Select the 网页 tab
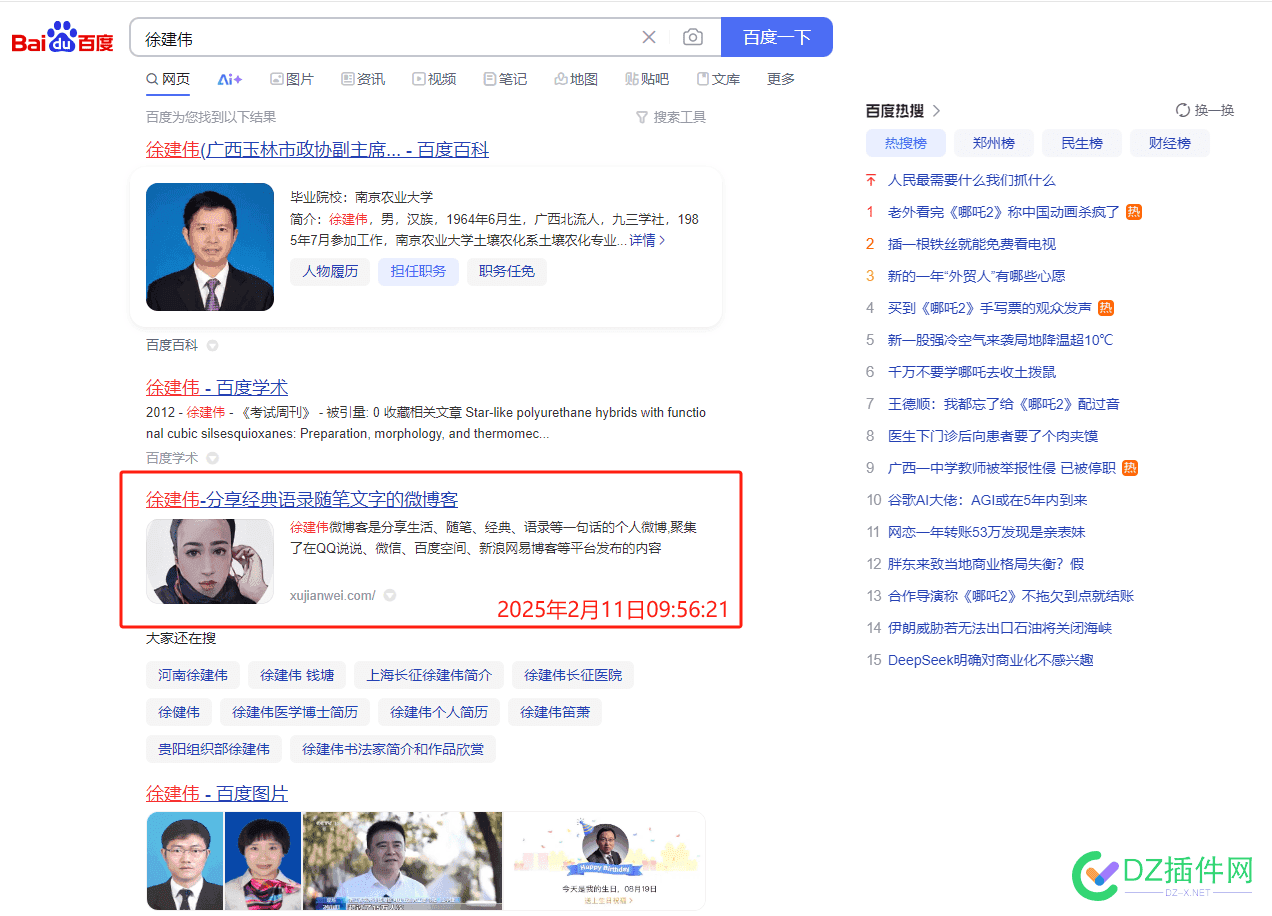 pos(168,79)
